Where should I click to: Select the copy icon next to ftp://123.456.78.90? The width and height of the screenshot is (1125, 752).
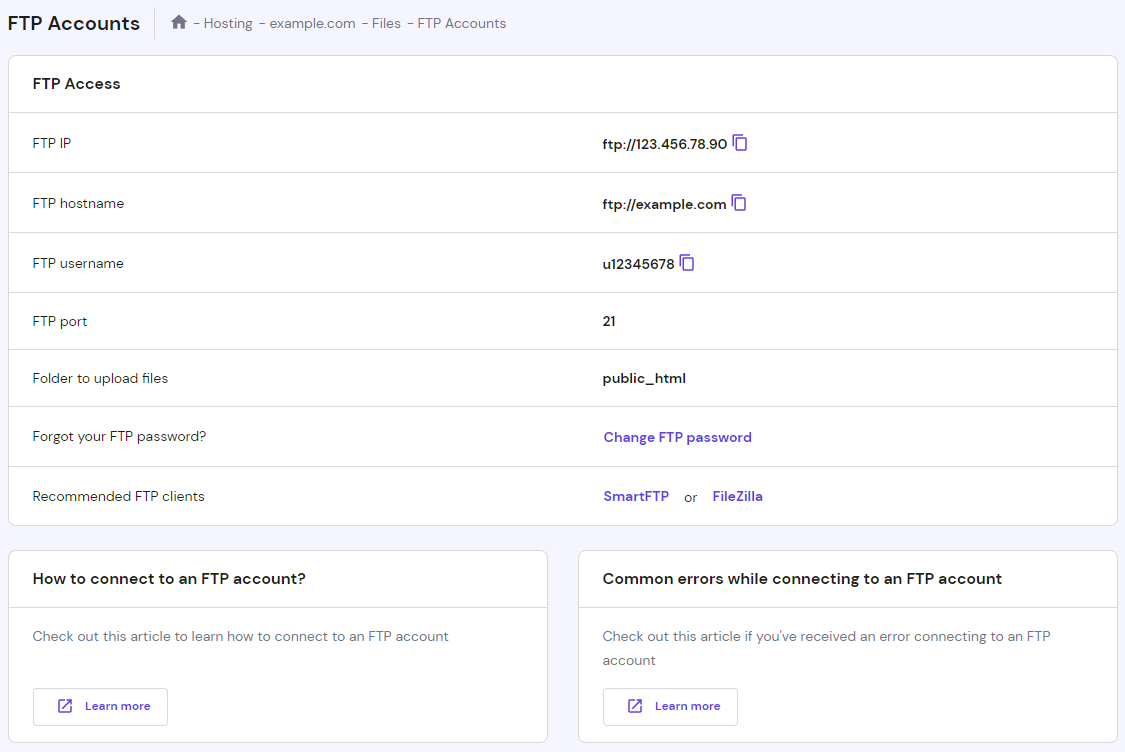(739, 143)
